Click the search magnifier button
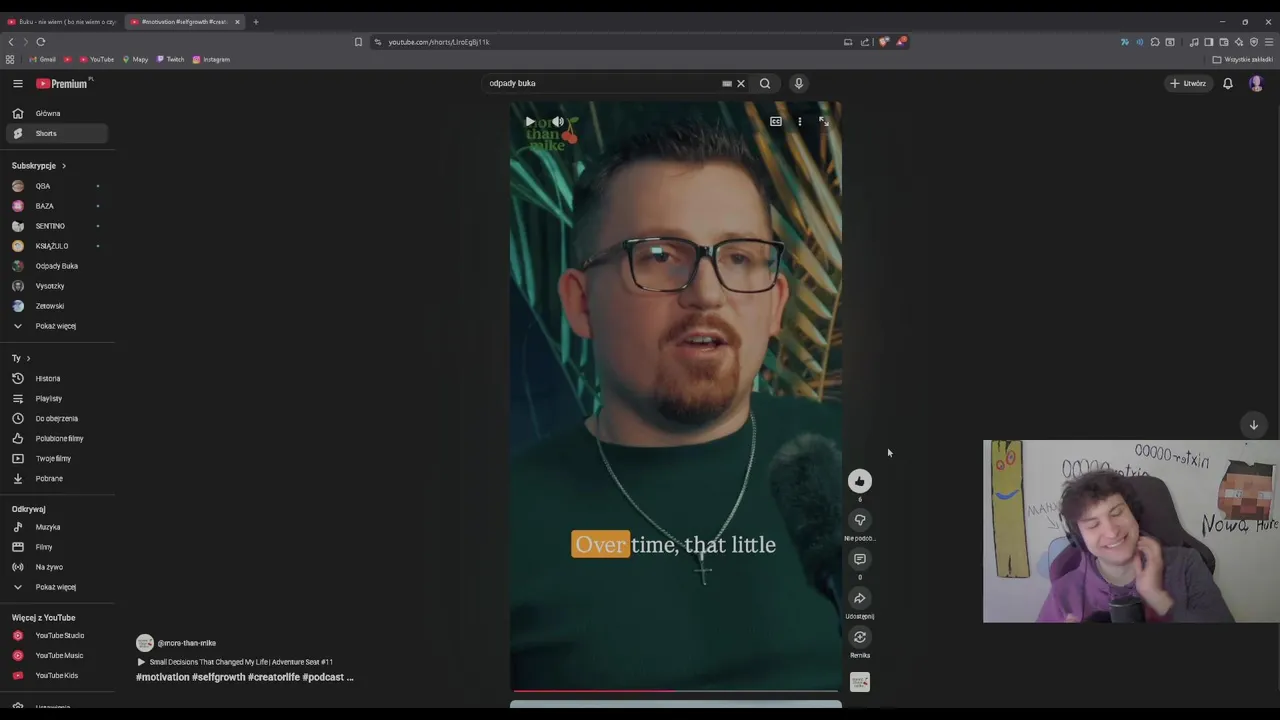Screen dimensions: 1280x720 pos(765,84)
